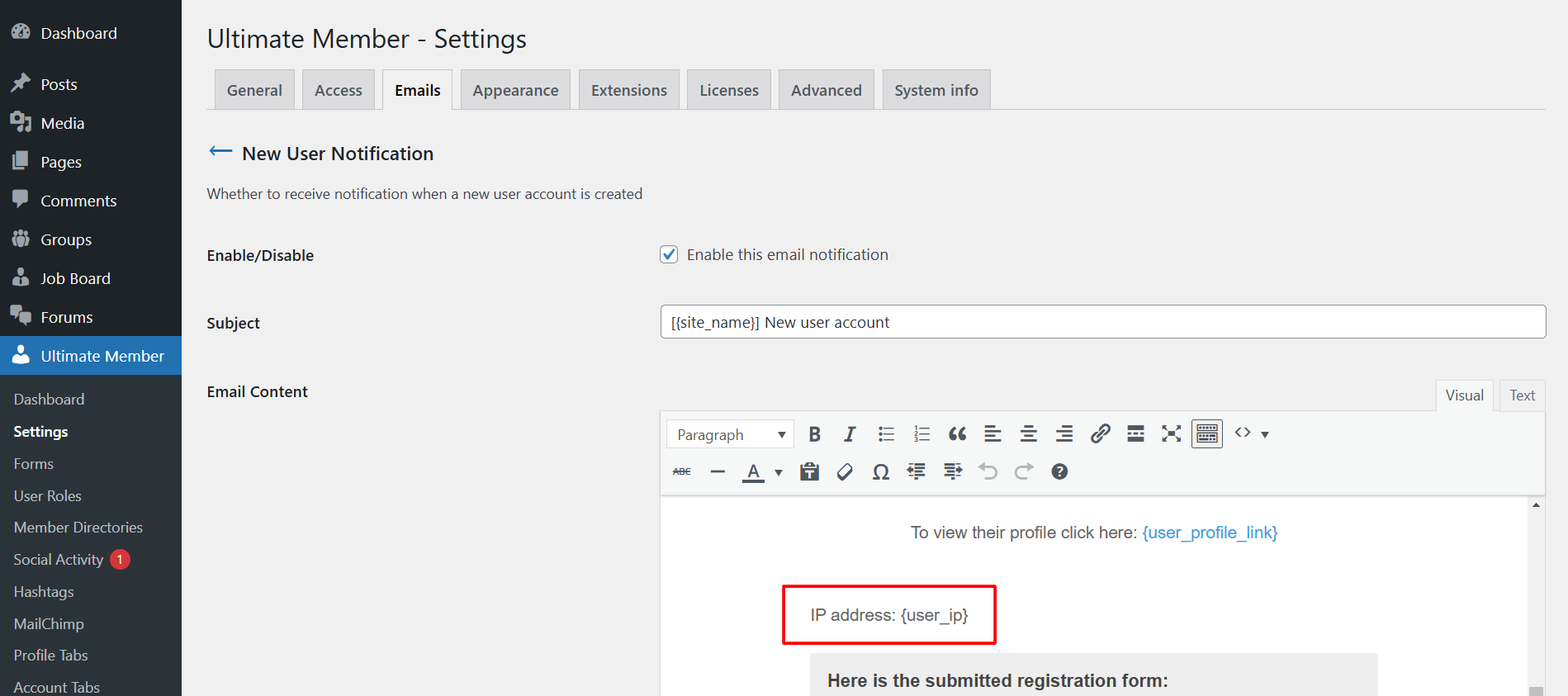Open Posts in the sidebar
The height and width of the screenshot is (696, 1568).
coord(91,84)
